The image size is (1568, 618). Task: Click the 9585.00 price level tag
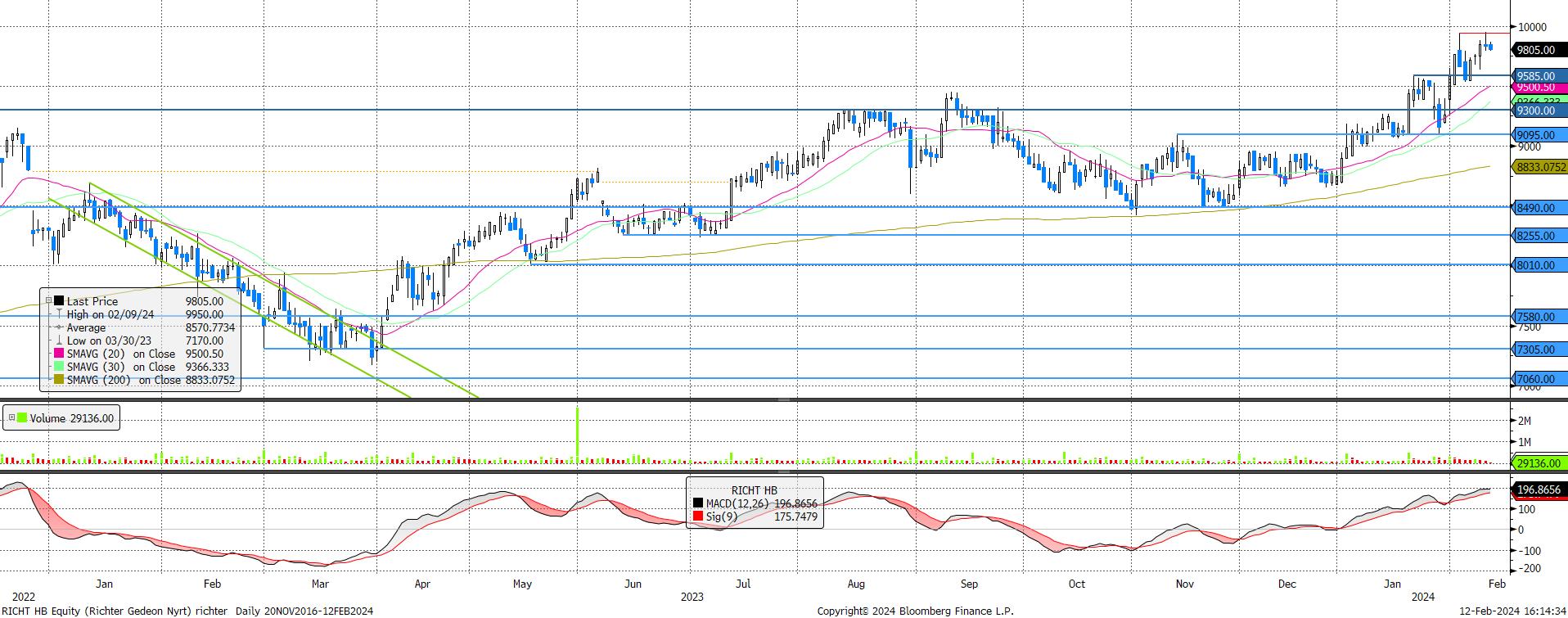(x=1539, y=76)
